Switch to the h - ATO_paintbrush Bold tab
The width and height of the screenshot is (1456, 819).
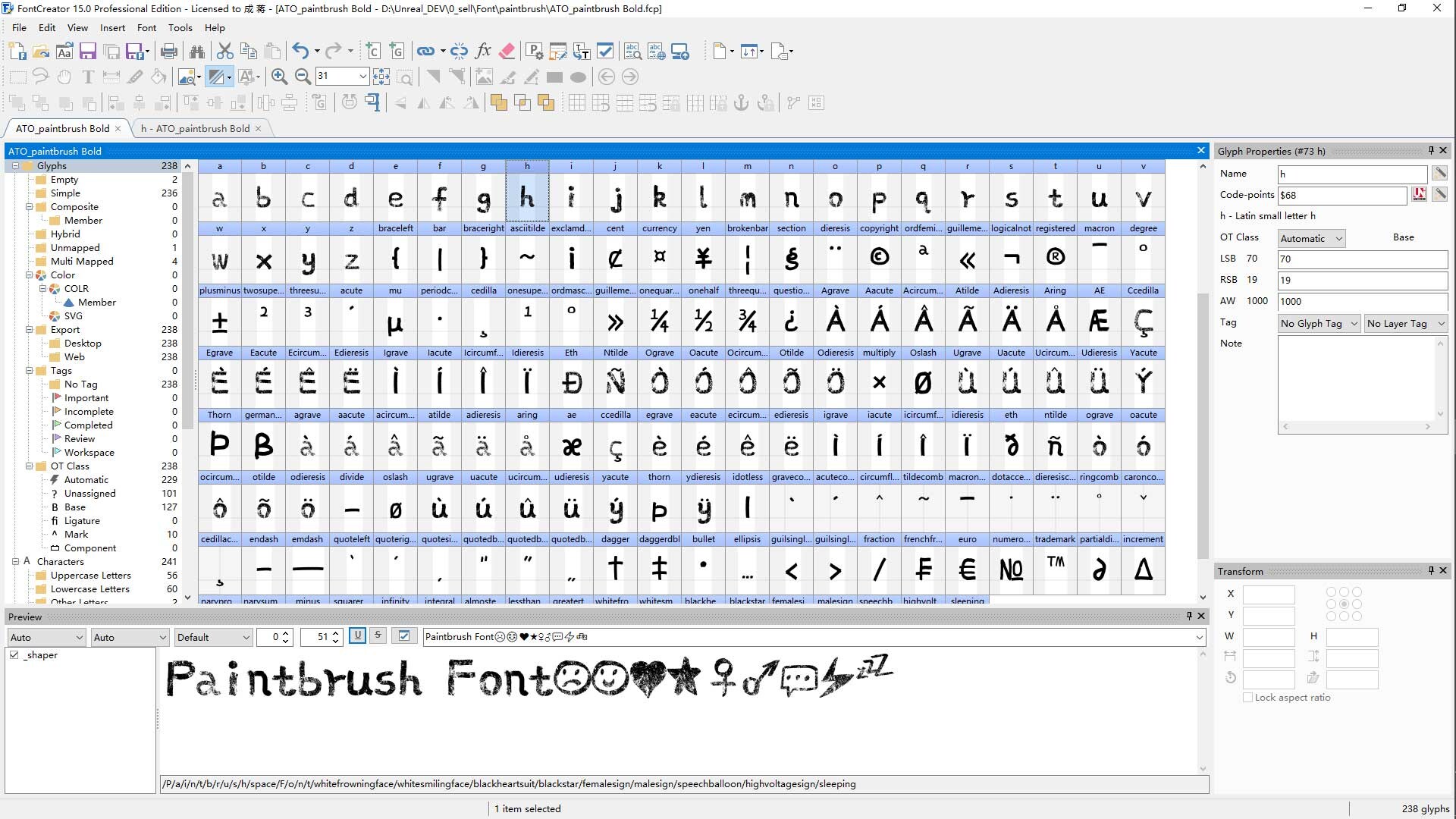[x=195, y=128]
